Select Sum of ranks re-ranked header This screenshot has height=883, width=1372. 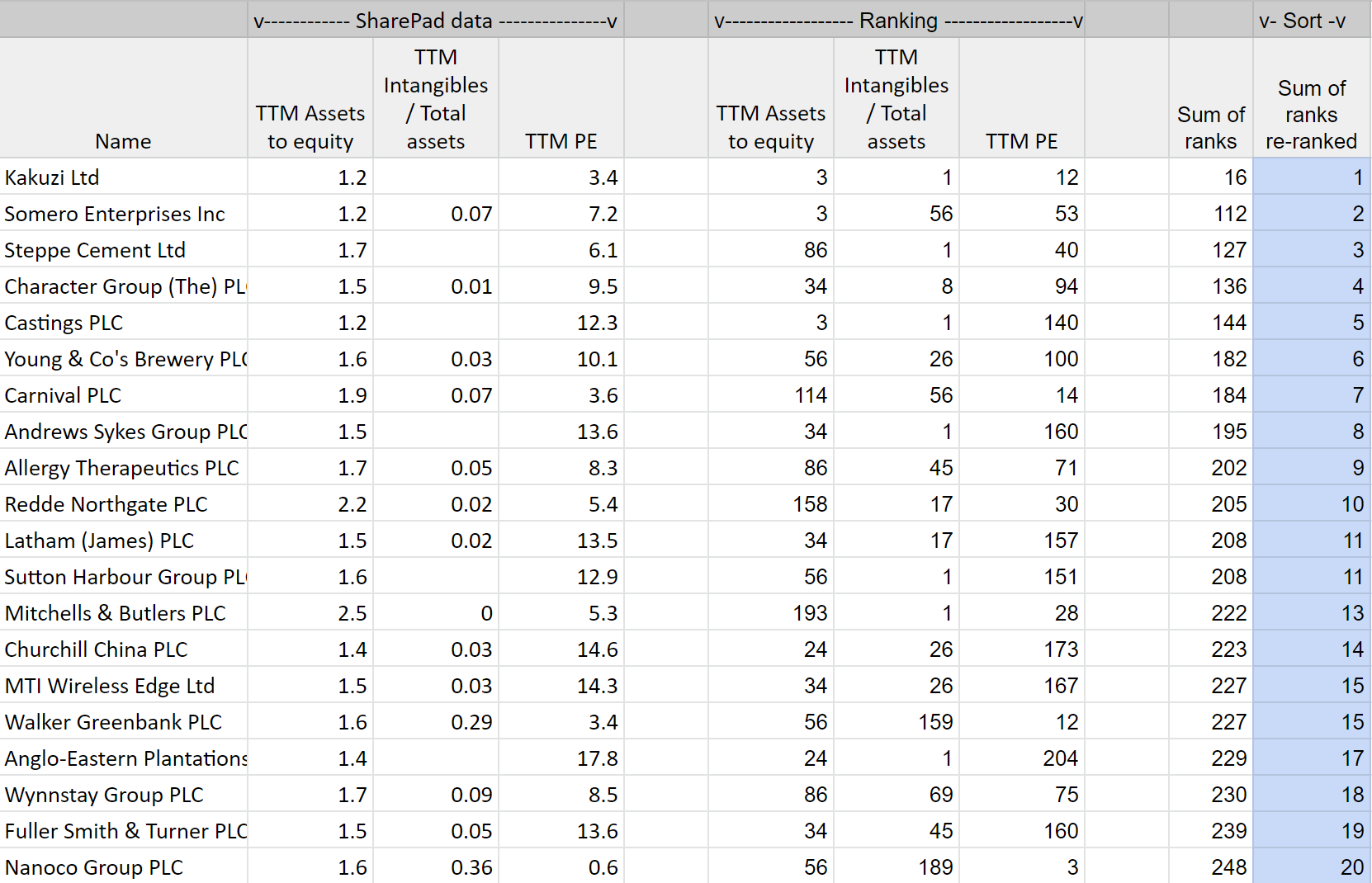(x=1312, y=97)
